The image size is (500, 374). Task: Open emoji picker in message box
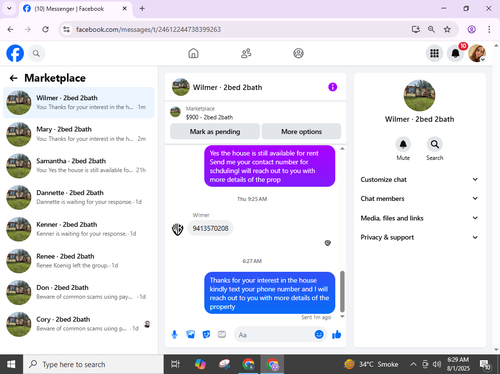point(319,334)
